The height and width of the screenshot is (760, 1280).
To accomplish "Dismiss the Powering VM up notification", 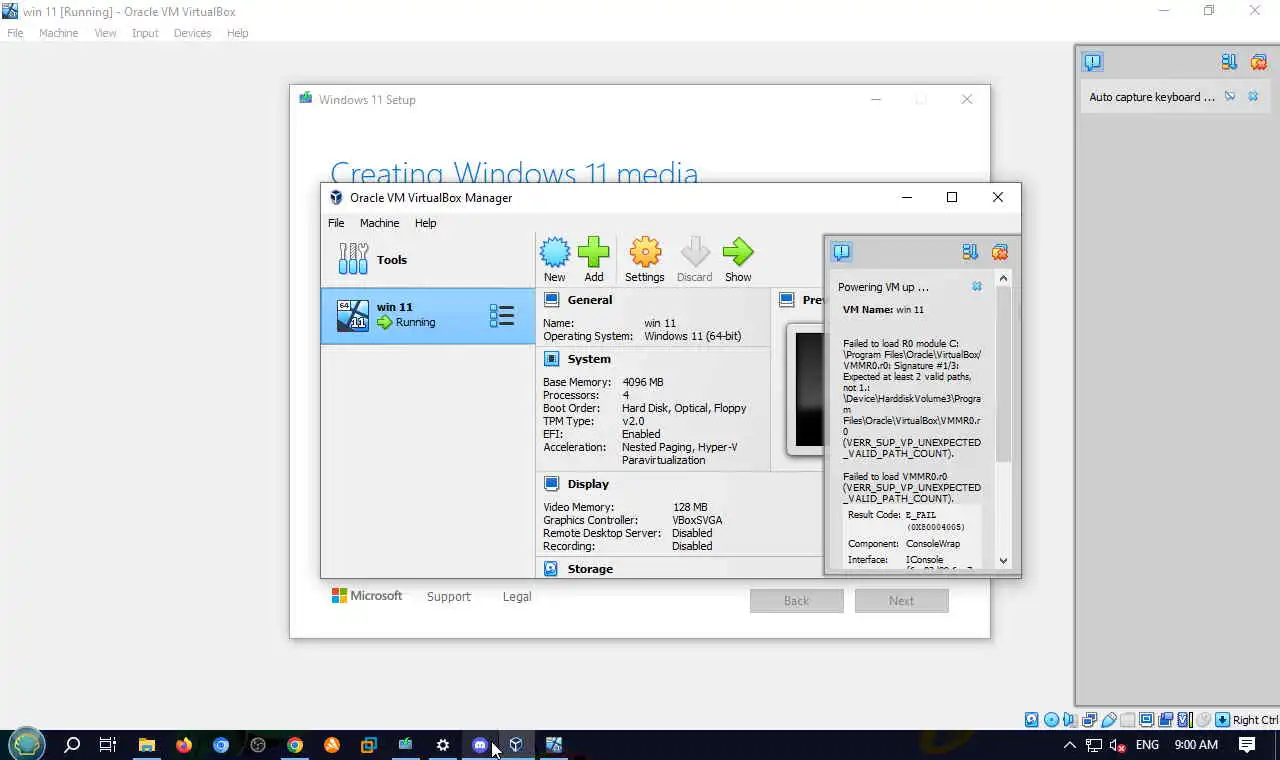I will tap(977, 287).
